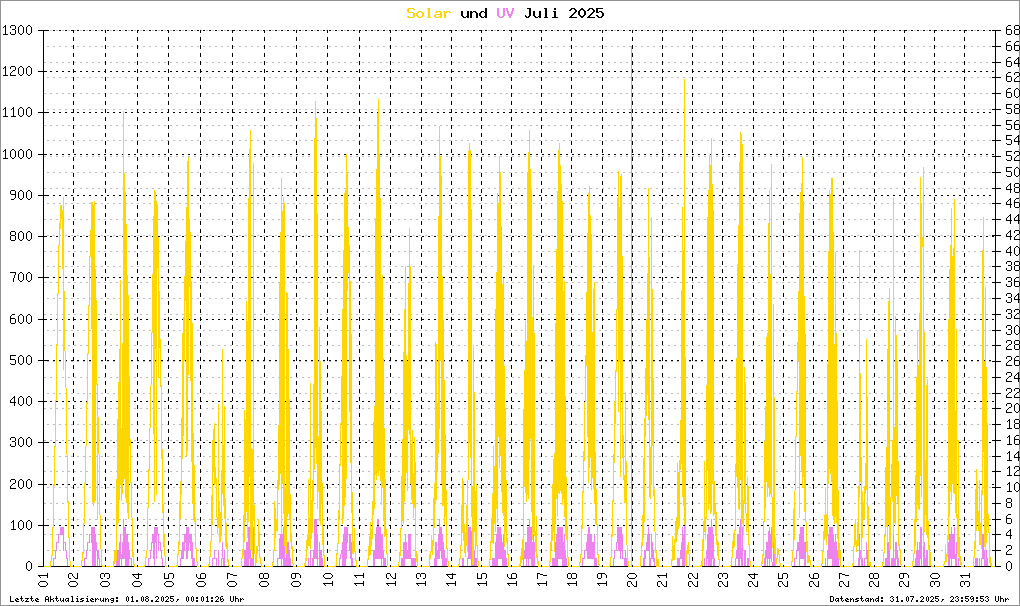
Task: Select the 1300 label on the left axis
Action: [x=19, y=31]
